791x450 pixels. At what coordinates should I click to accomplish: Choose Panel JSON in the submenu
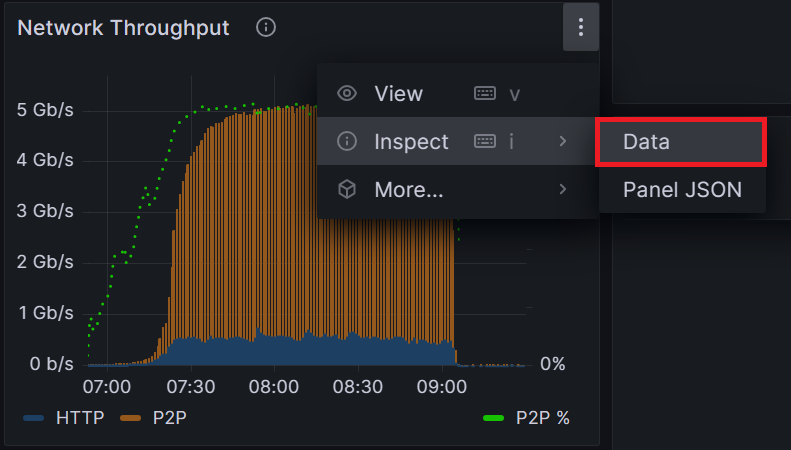coord(682,189)
